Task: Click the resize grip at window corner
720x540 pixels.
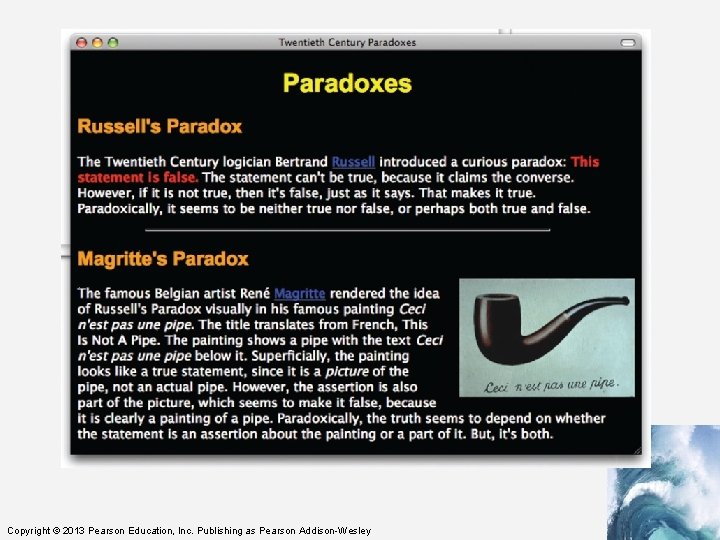Action: coord(637,450)
